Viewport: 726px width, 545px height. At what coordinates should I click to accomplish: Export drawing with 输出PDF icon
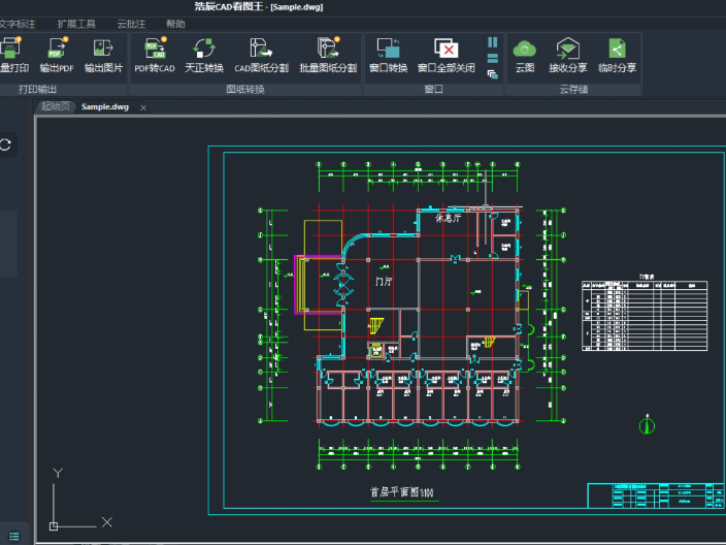coord(56,49)
